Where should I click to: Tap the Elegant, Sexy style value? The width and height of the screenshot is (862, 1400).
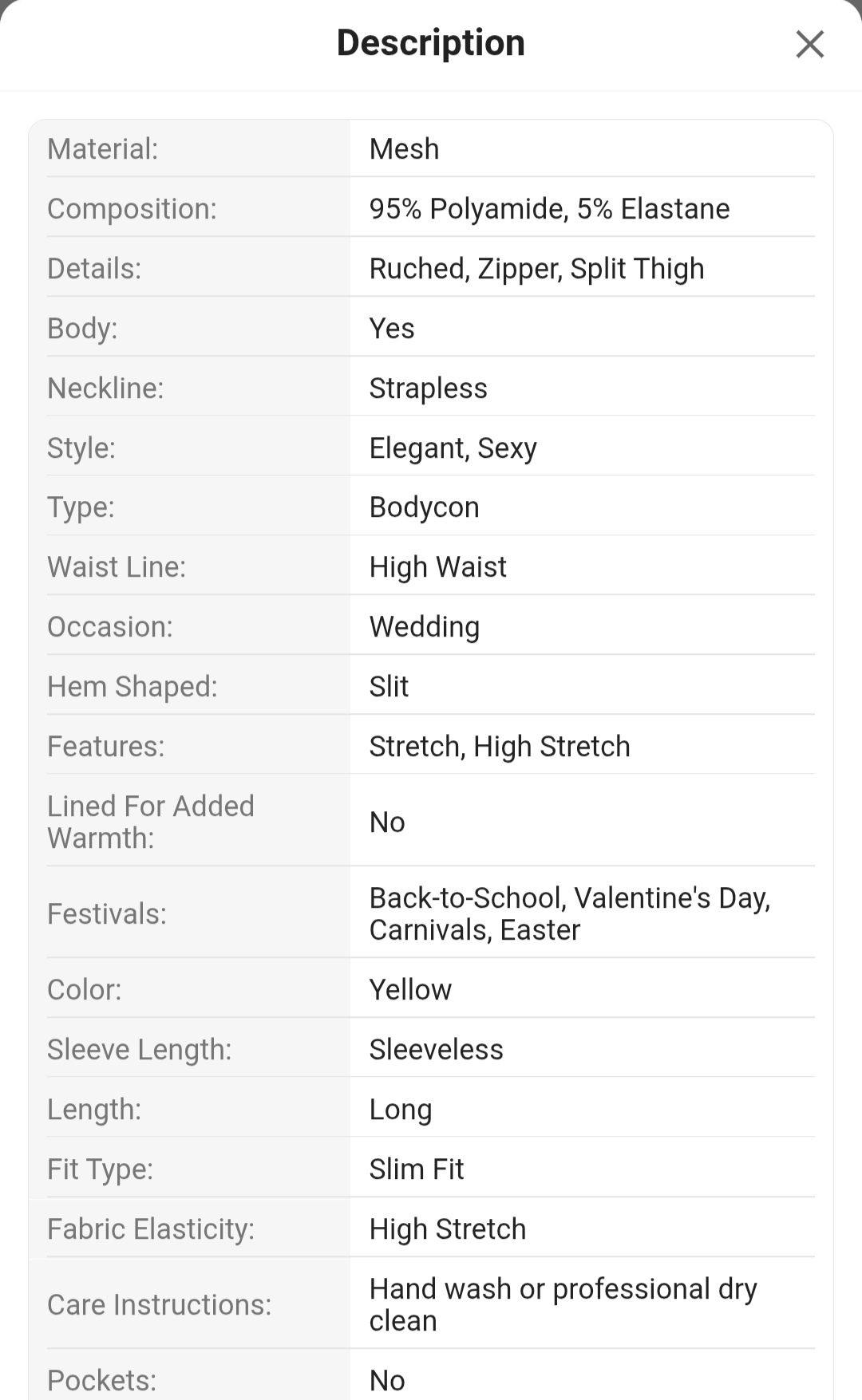coord(453,448)
